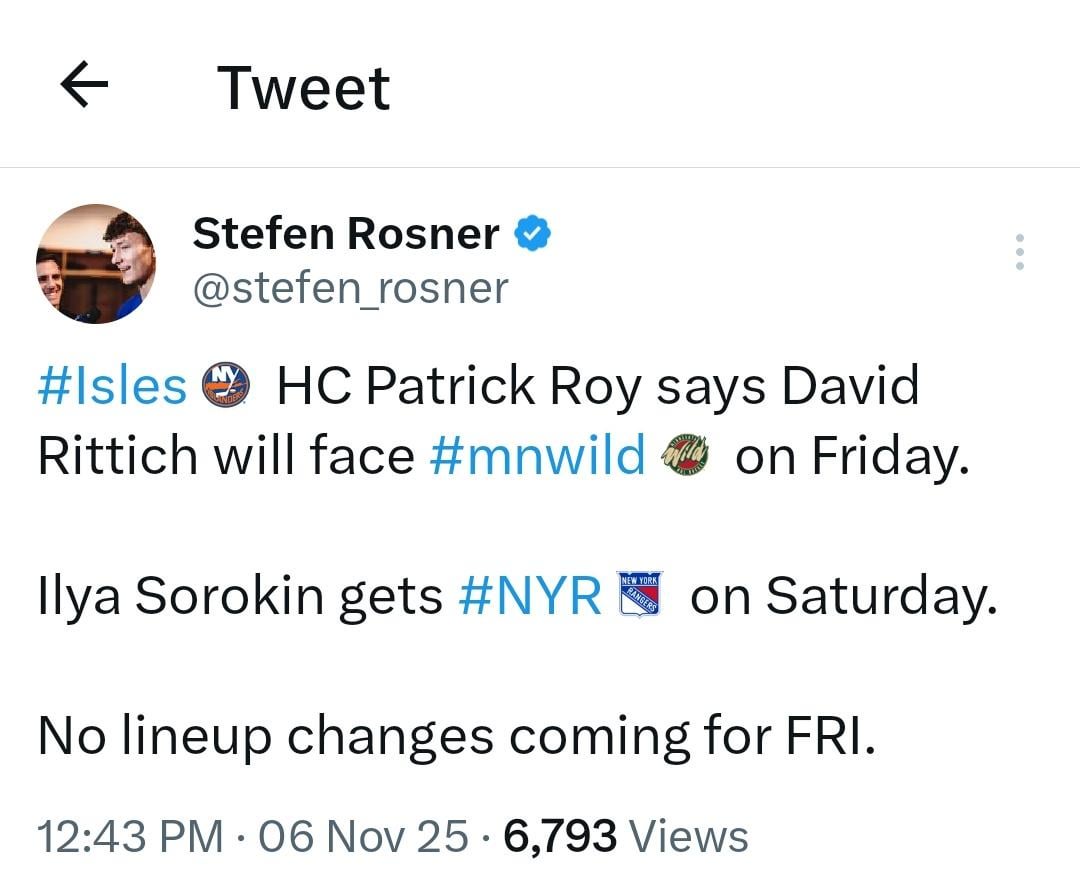
Task: Open Stefen Rosner's profile picture
Action: (x=97, y=262)
